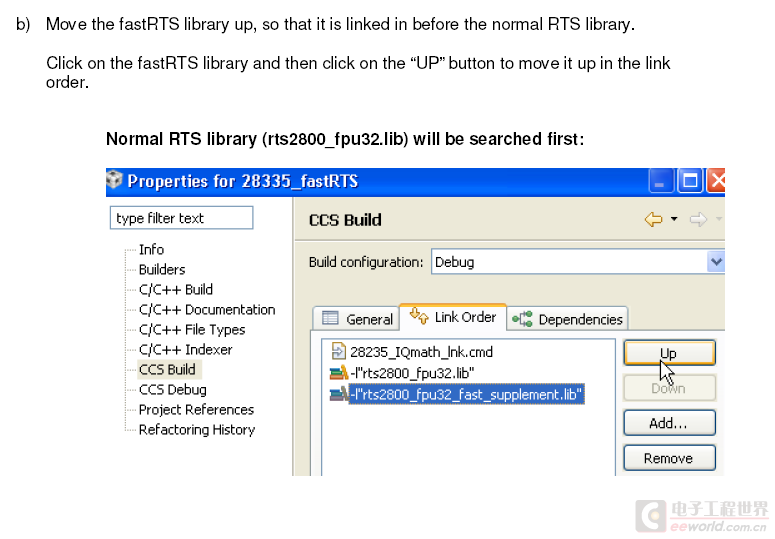The height and width of the screenshot is (539, 775).
Task: Open the Build configuration Debug dropdown
Action: tap(716, 261)
